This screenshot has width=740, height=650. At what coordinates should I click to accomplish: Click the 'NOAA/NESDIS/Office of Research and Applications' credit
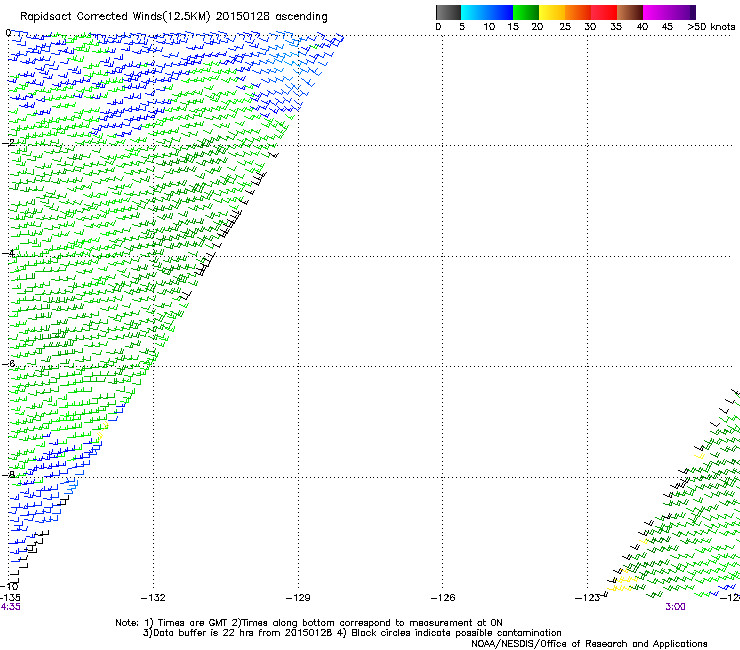589,644
